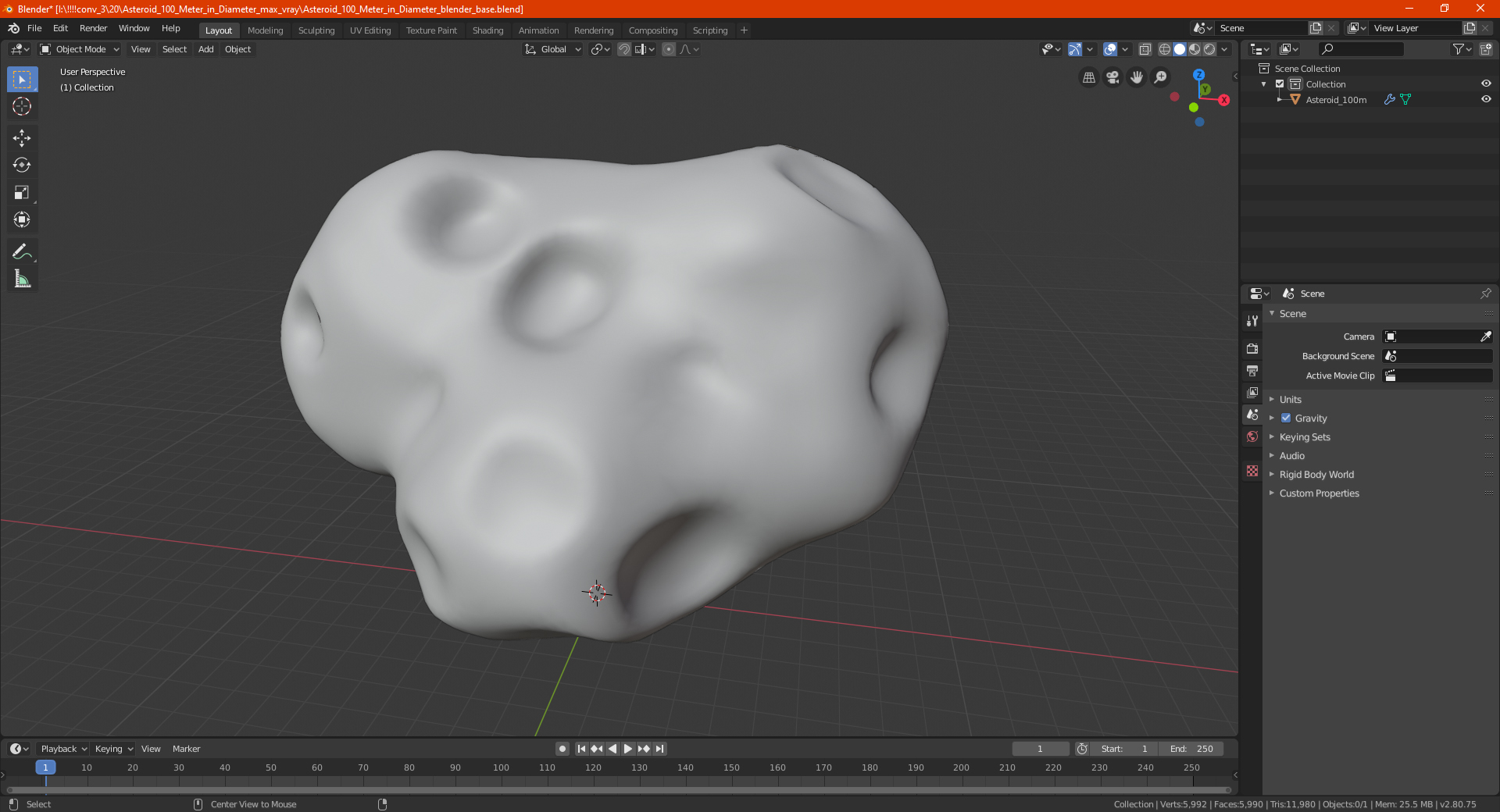Open Global transform orientation dropdown

pyautogui.click(x=552, y=49)
